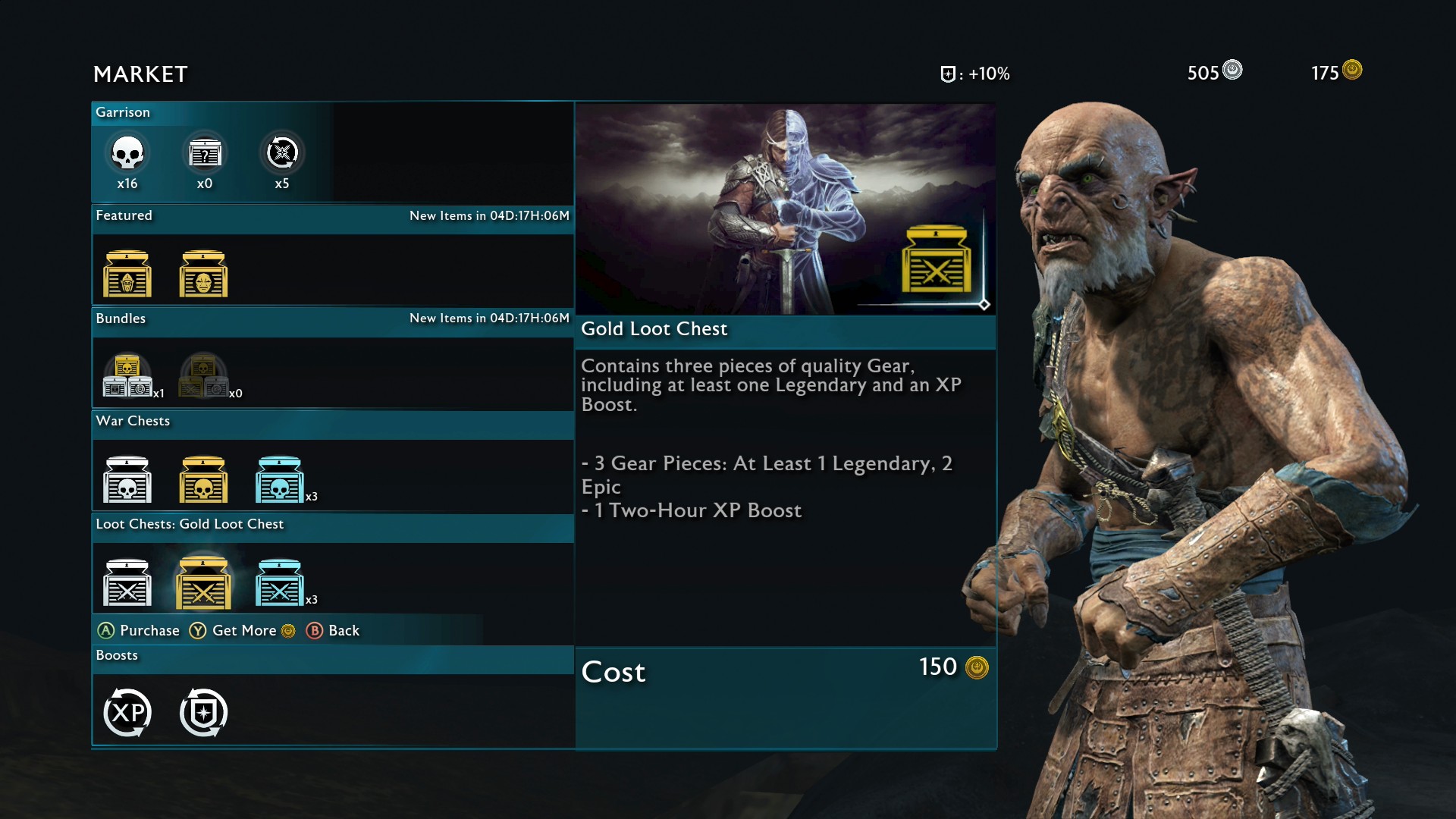Select the first bundle with x1
The height and width of the screenshot is (819, 1456).
coord(127,375)
